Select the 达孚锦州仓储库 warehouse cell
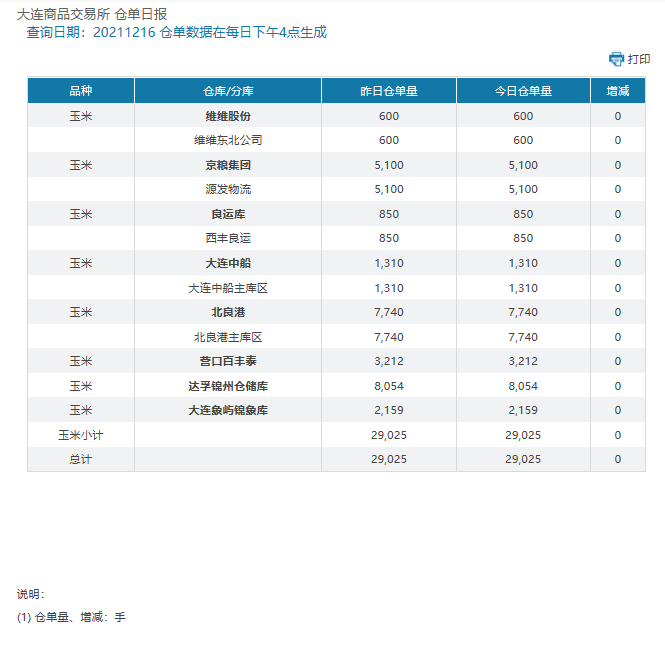 (227, 386)
